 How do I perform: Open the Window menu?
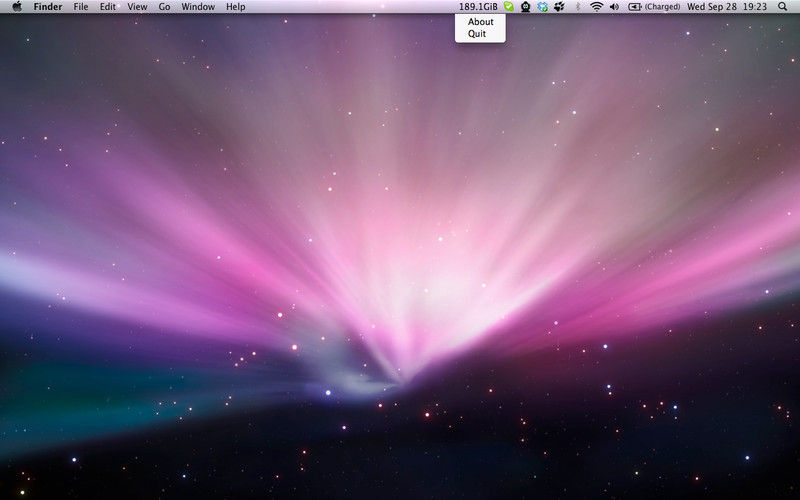click(198, 7)
